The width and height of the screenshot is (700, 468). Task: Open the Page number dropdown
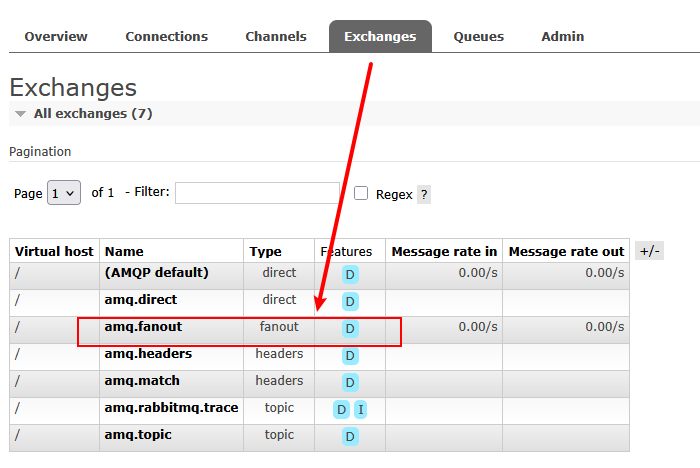[64, 193]
